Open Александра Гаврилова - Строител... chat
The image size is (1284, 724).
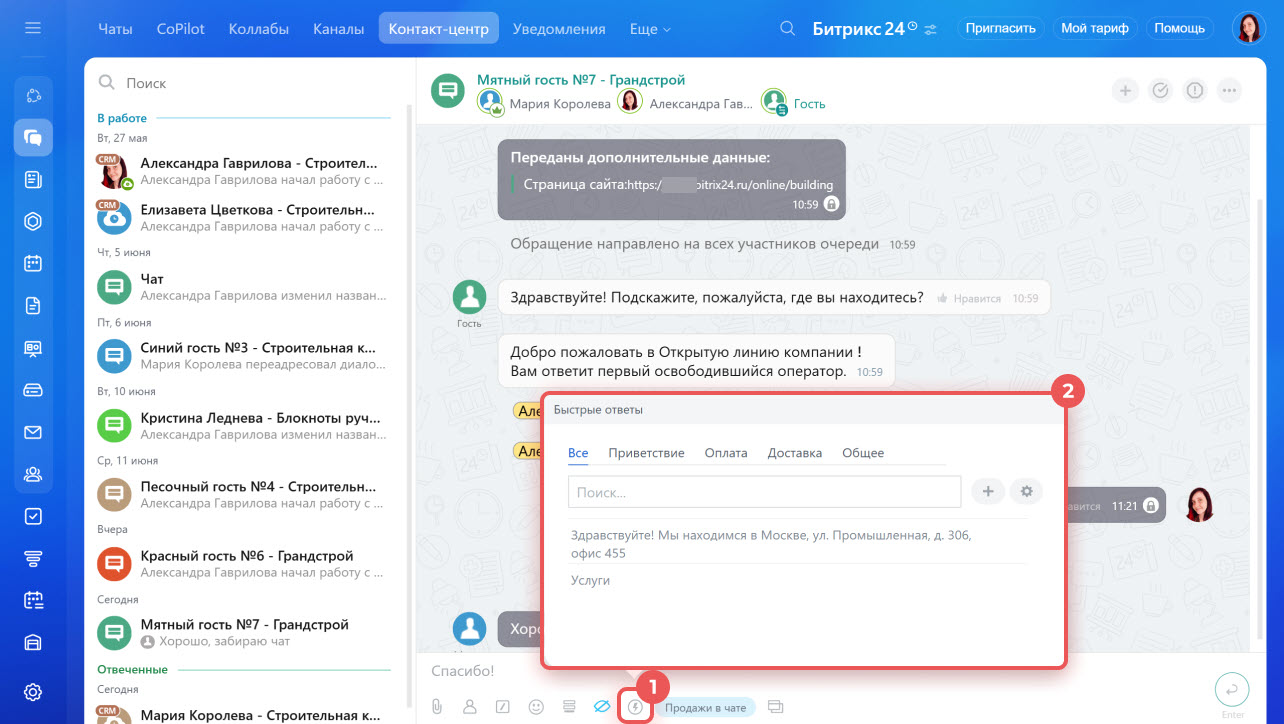pyautogui.click(x=248, y=171)
